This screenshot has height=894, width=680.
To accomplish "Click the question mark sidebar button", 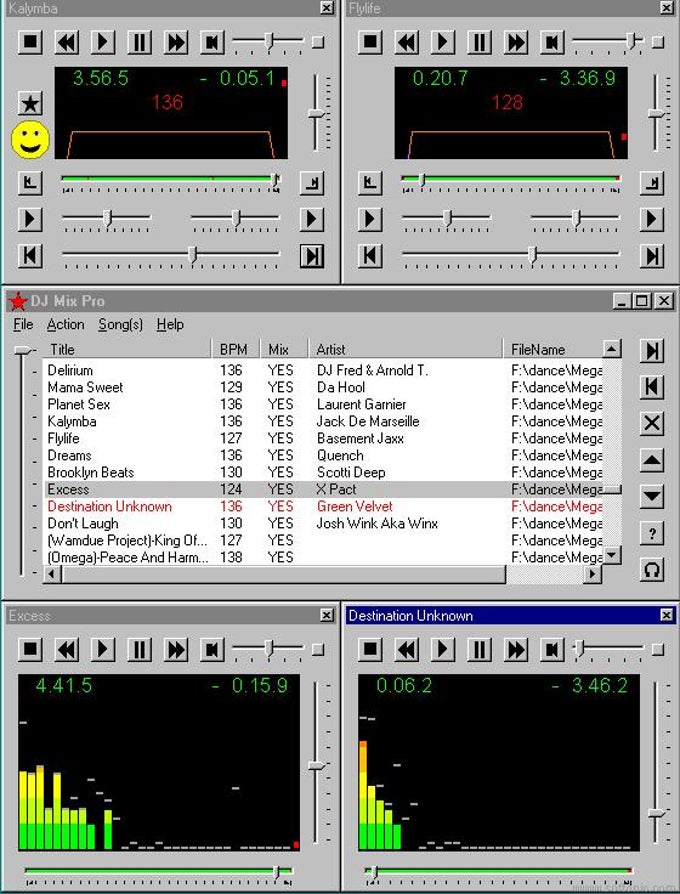I will click(652, 534).
